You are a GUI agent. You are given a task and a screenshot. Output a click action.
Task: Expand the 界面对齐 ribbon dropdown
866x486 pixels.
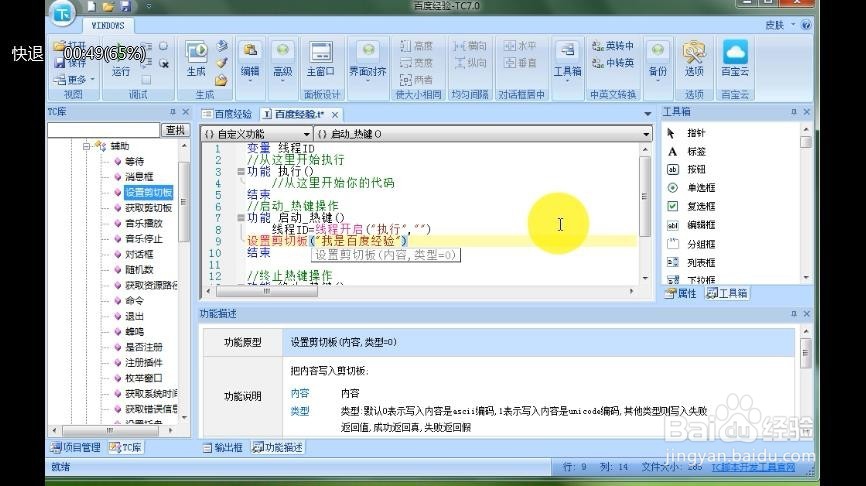(368, 82)
